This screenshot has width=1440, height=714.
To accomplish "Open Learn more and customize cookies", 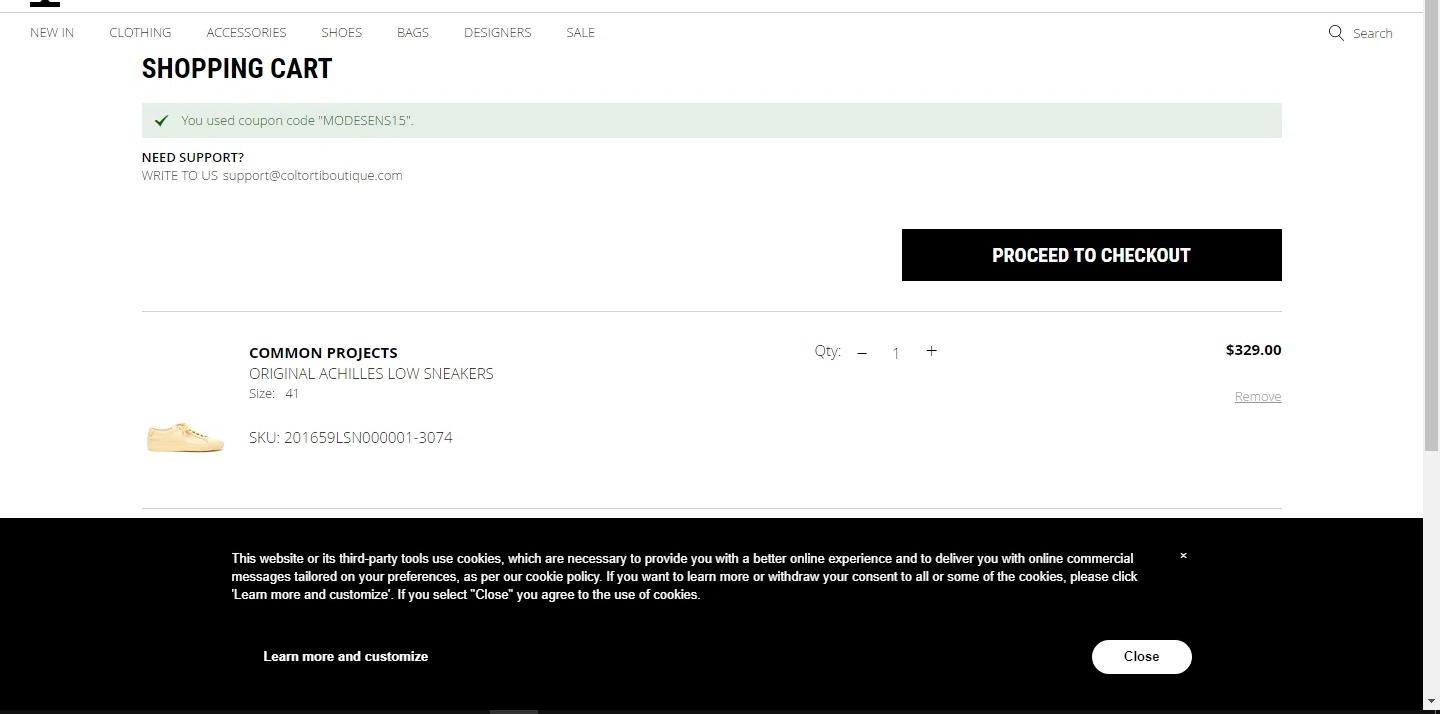I will tap(345, 657).
